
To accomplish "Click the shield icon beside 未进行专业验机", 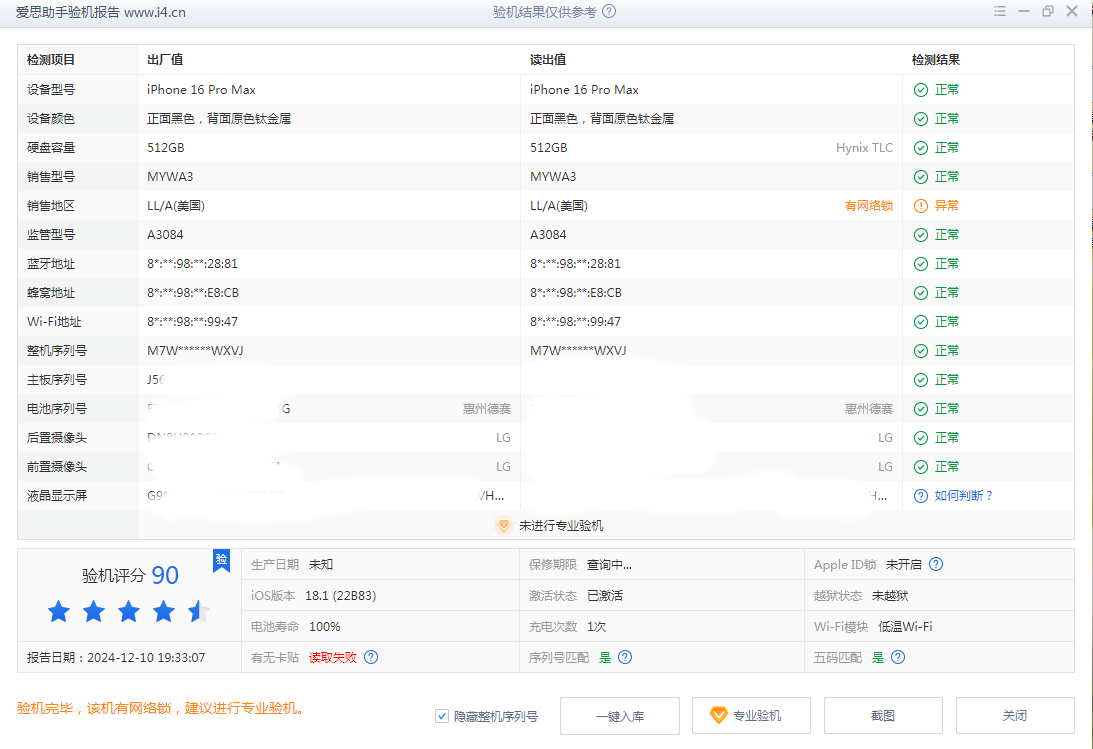I will click(x=503, y=525).
